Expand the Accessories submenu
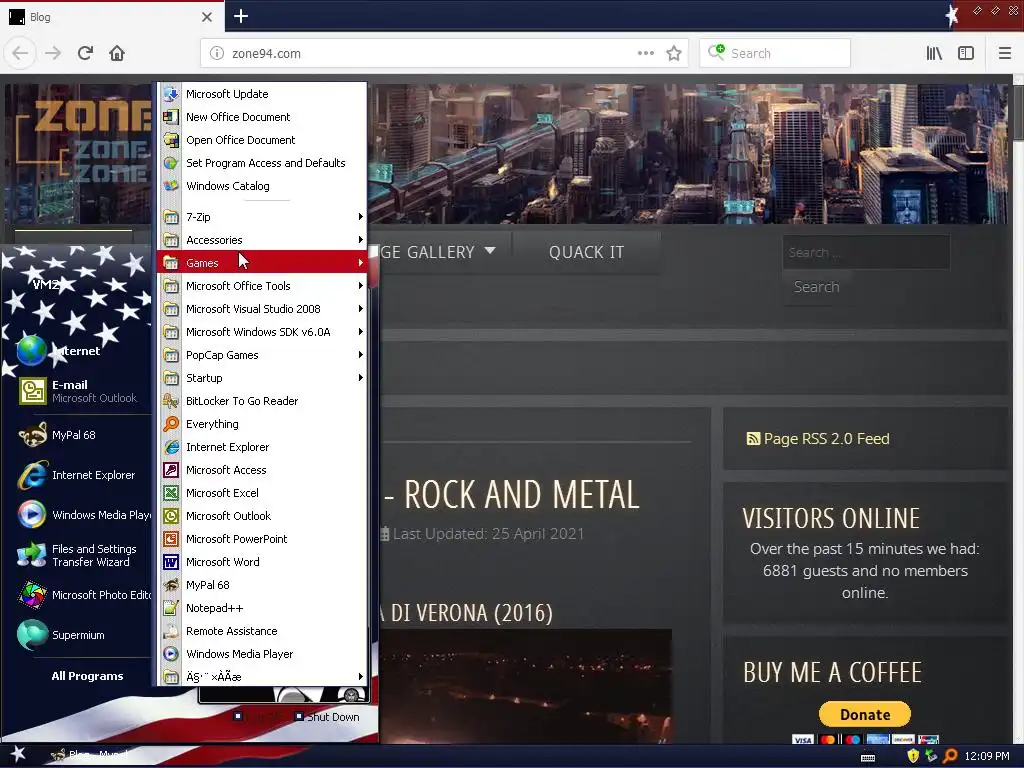Viewport: 1024px width, 768px height. 261,240
